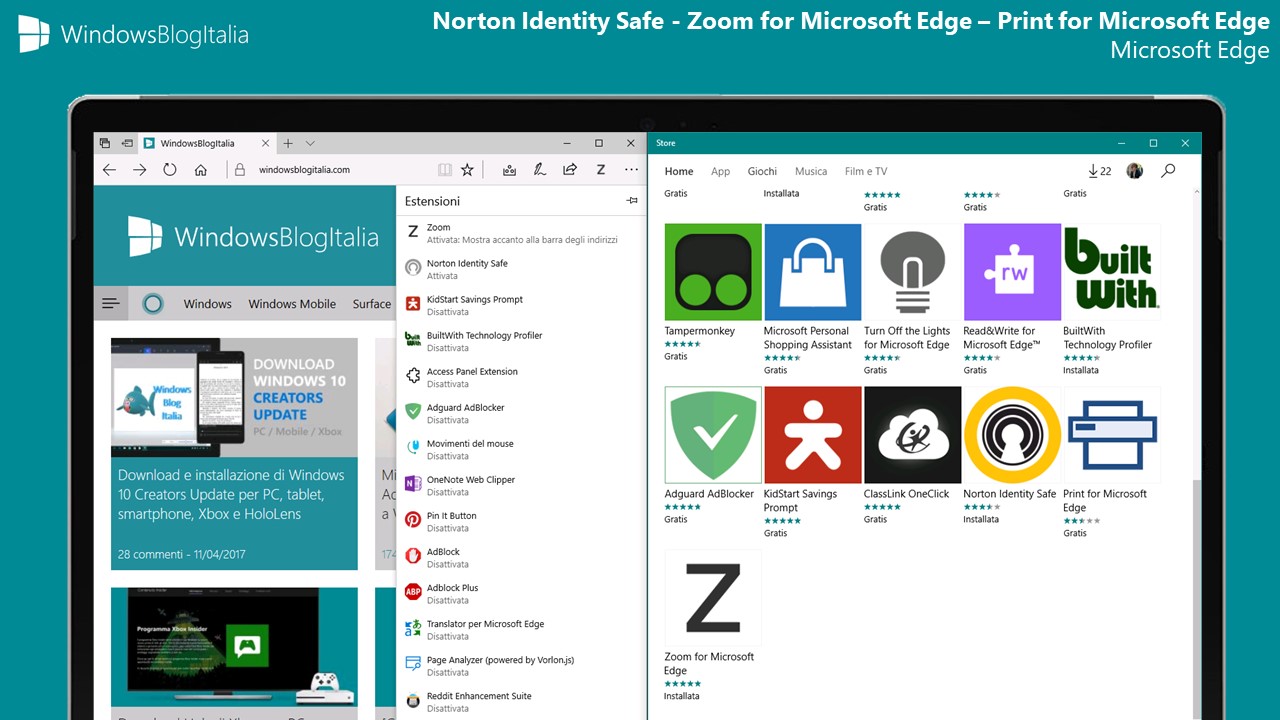
Task: Open Microsoft Personal Shopping Assistant tile
Action: pyautogui.click(x=812, y=299)
